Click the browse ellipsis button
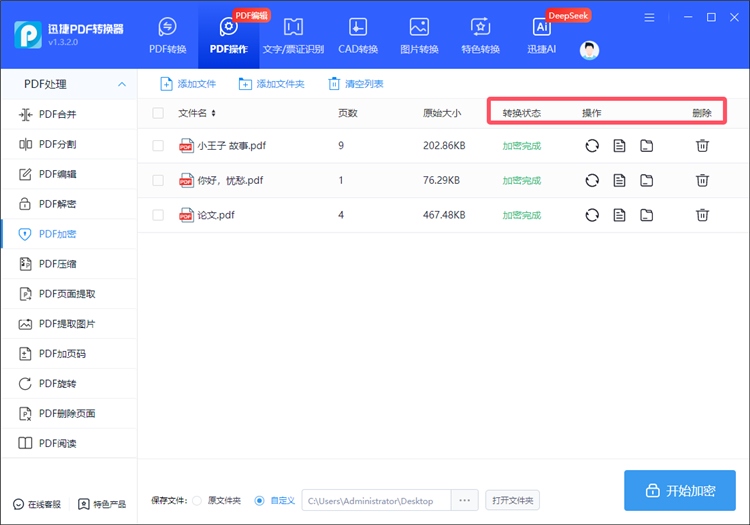The height and width of the screenshot is (525, 750). (464, 501)
